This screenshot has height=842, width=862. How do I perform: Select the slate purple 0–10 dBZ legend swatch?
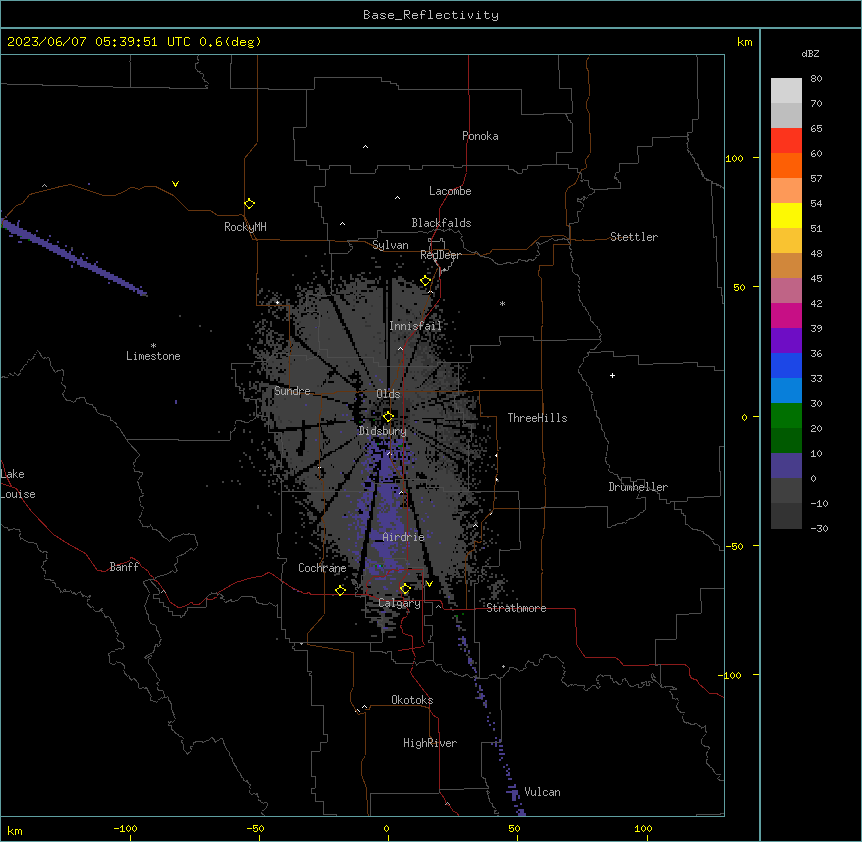coord(786,466)
